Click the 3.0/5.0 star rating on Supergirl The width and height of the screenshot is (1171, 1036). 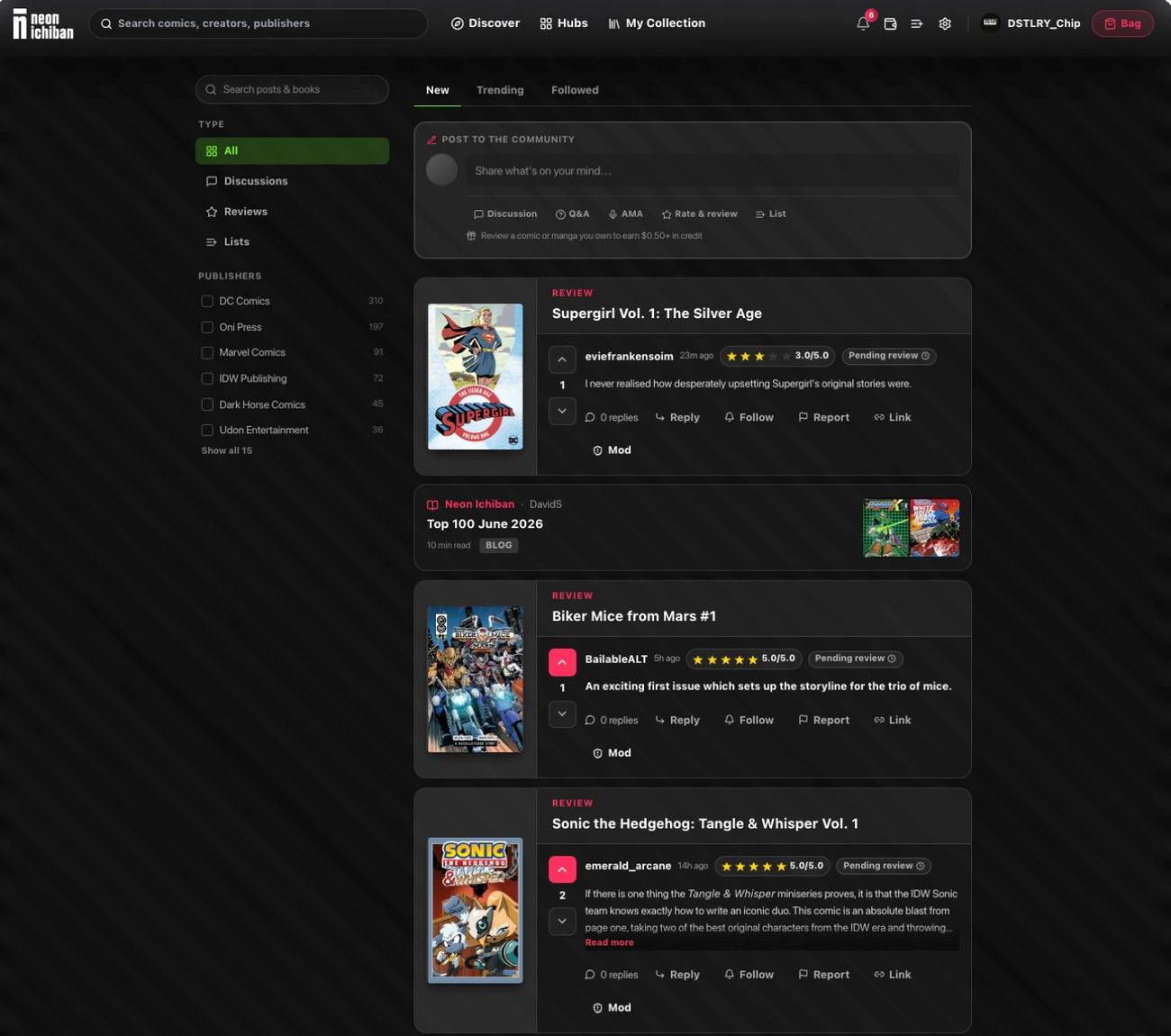coord(777,356)
